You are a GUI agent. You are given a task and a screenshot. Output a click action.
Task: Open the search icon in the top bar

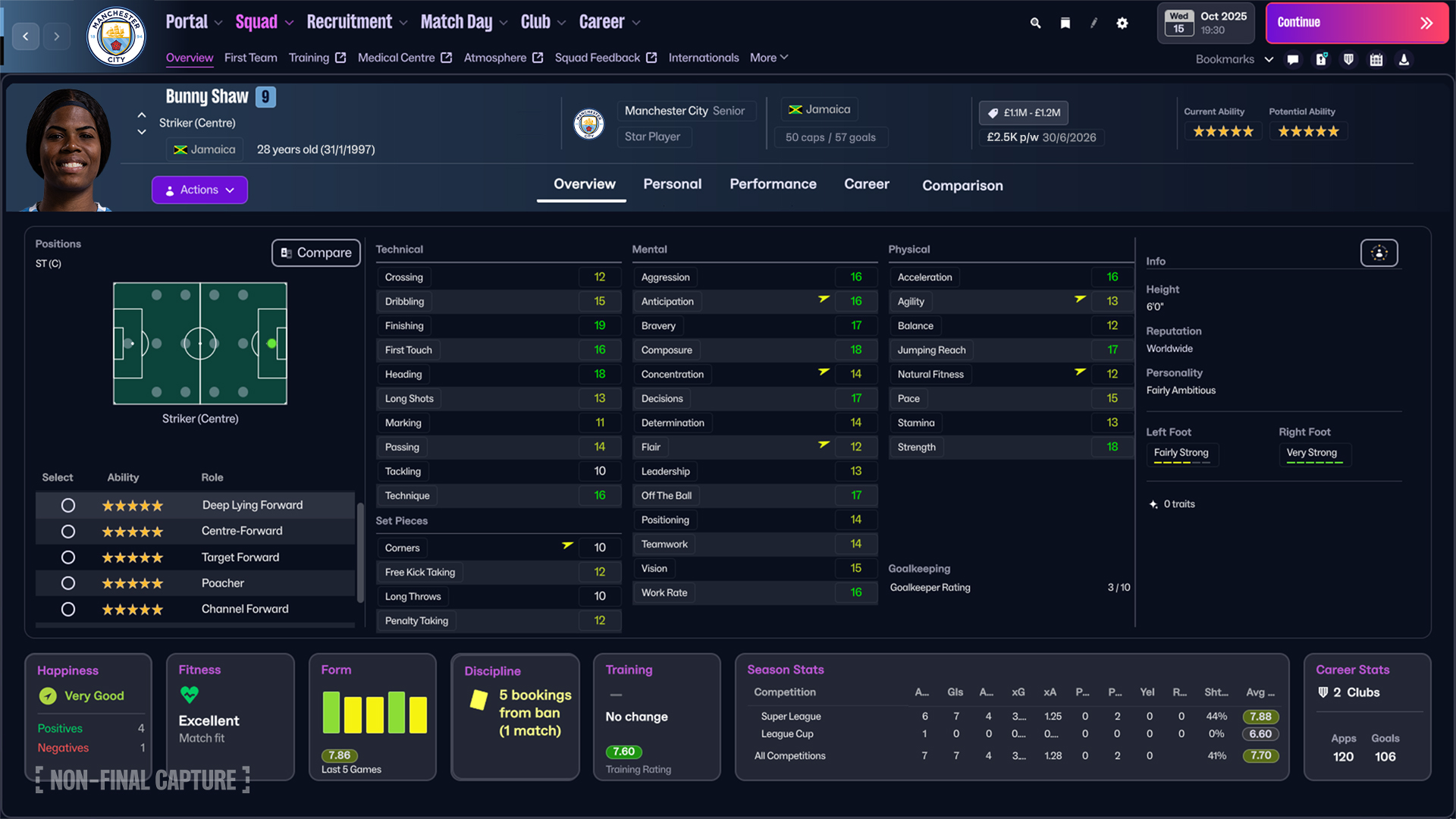coord(1034,23)
